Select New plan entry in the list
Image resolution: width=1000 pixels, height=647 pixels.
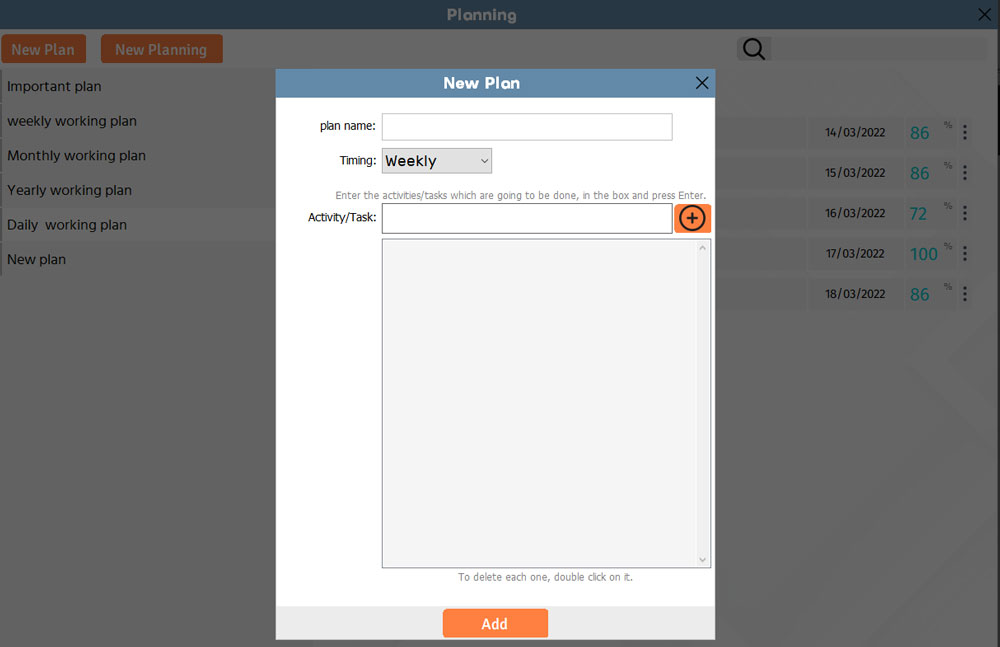click(x=138, y=259)
